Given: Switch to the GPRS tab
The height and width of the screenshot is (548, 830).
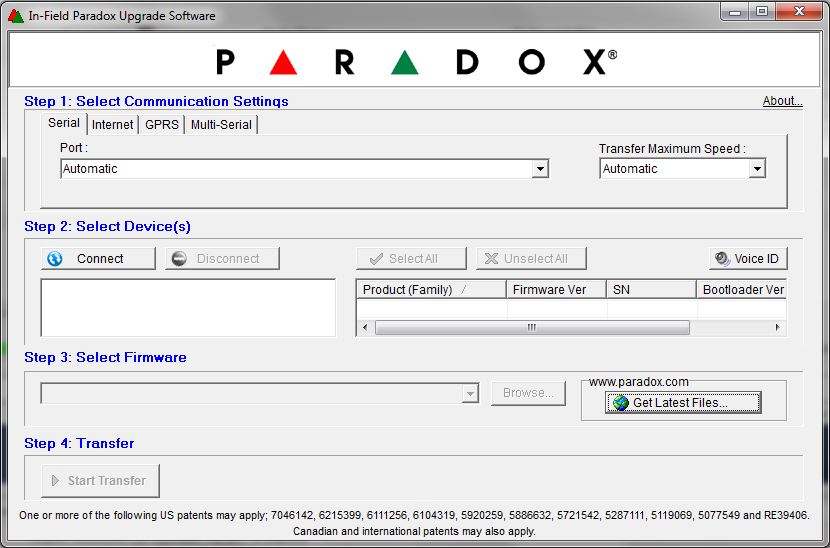Looking at the screenshot, I should click(162, 125).
